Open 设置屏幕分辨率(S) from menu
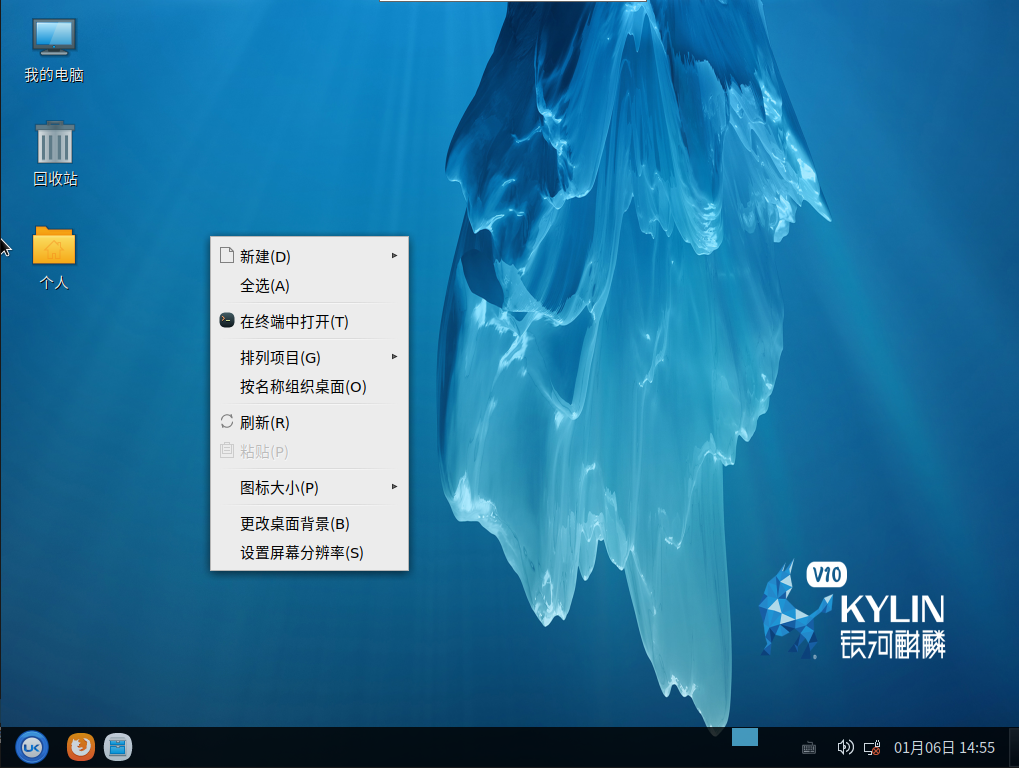This screenshot has width=1019, height=768. [x=301, y=553]
